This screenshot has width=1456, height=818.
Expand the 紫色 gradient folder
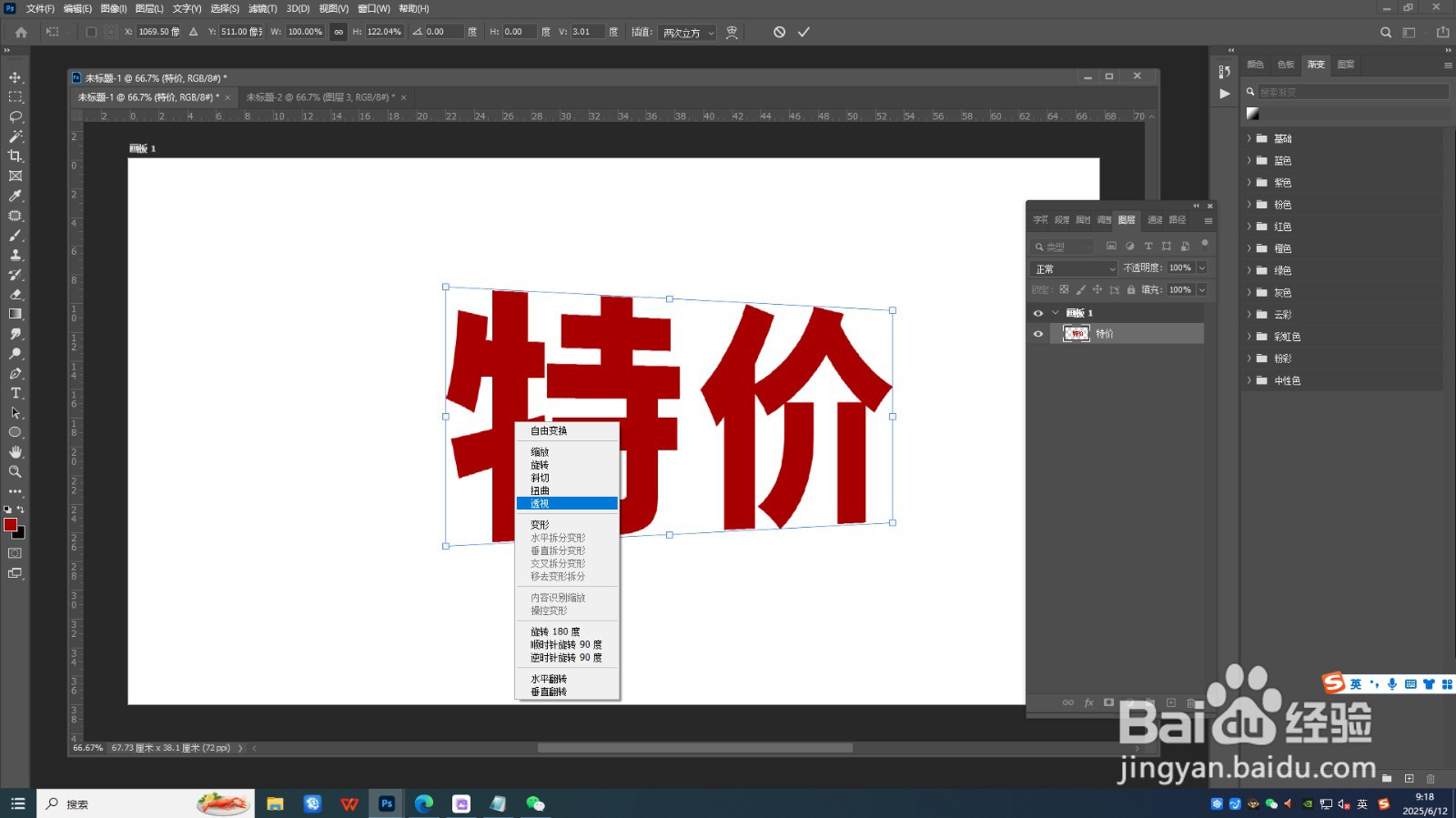point(1249,182)
